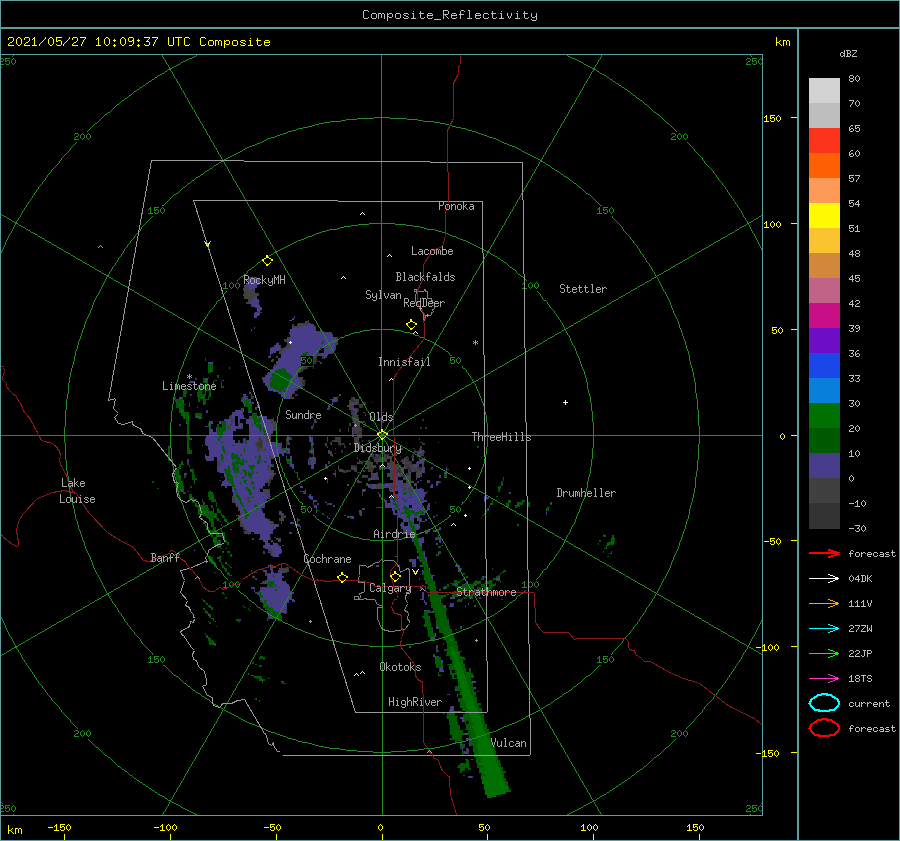This screenshot has width=900, height=841.
Task: Select the yellow 54 dBZ color swatch
Action: tap(824, 215)
